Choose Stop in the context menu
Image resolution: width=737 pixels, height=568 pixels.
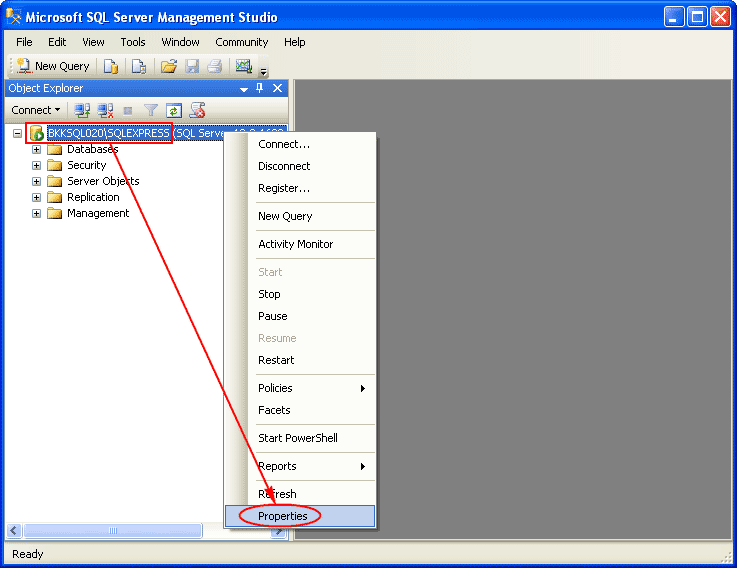click(300, 294)
